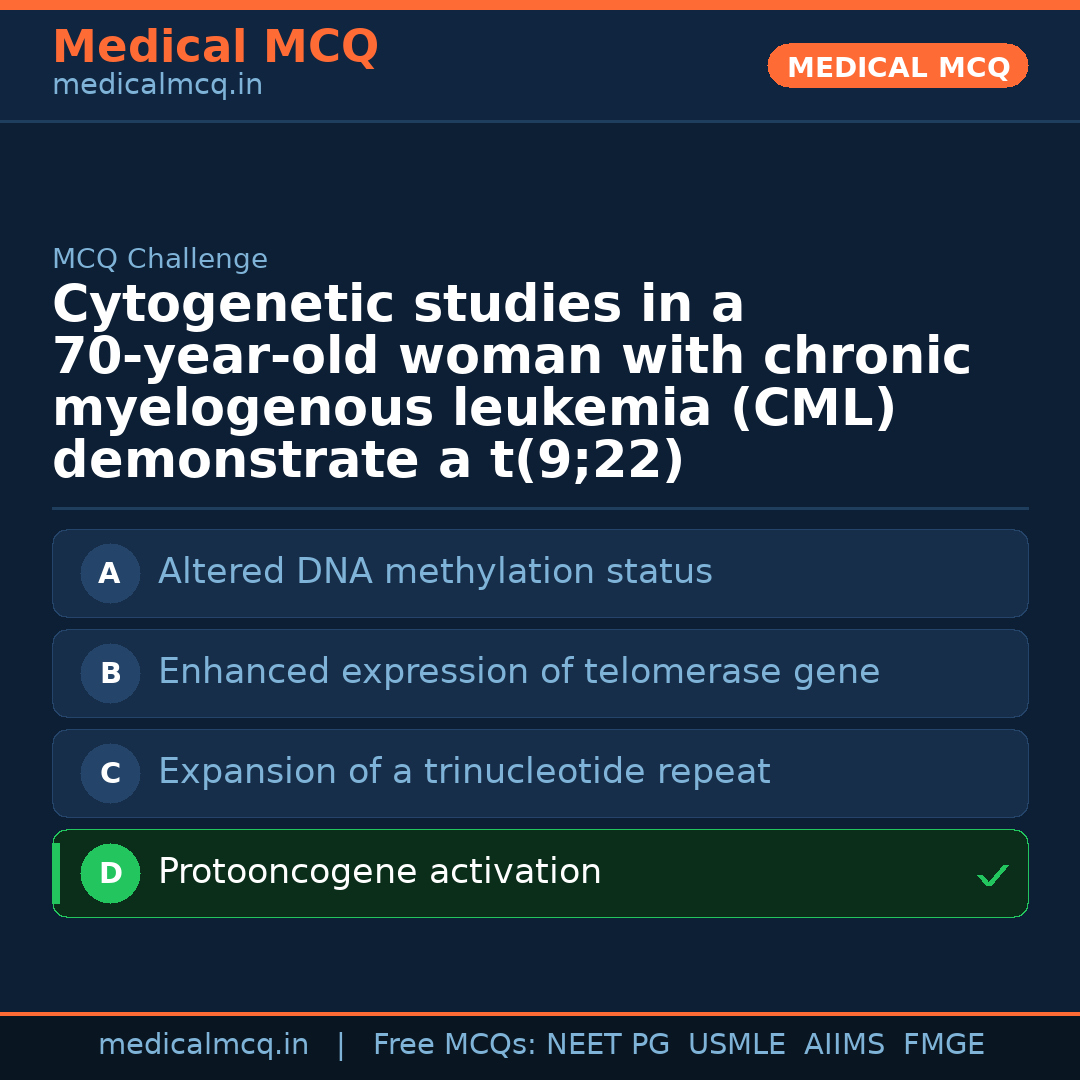1080x1080 pixels.
Task: Open the medicalmcq.in link below the header title
Action: (157, 86)
